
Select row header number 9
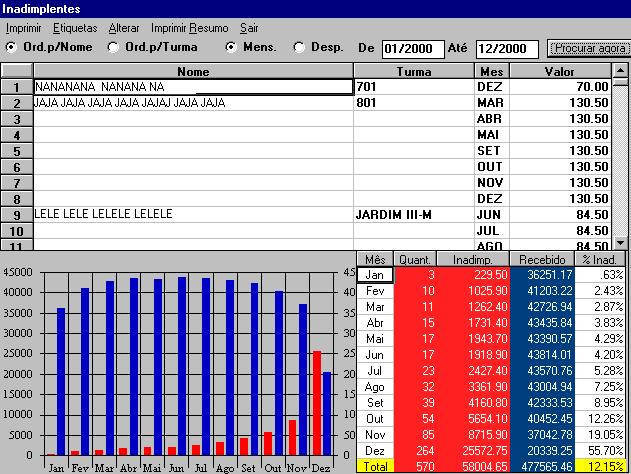click(x=17, y=215)
